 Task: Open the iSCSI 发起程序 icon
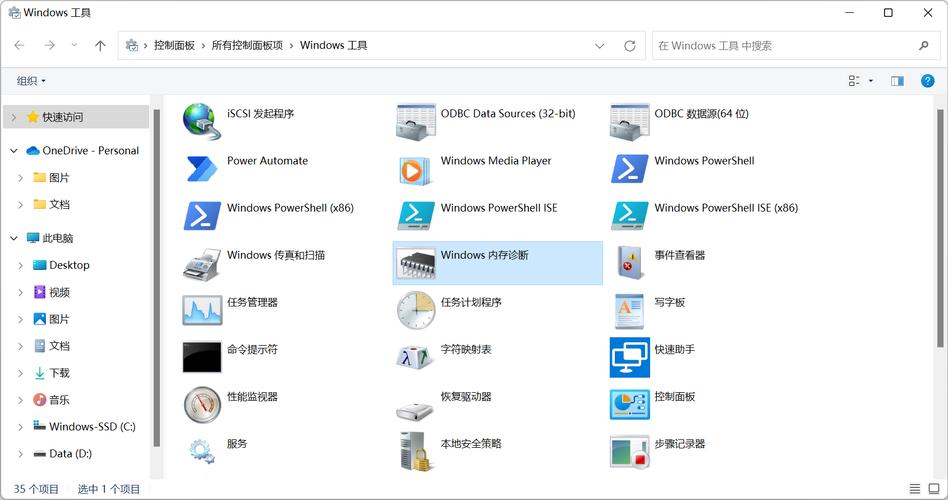coord(202,121)
